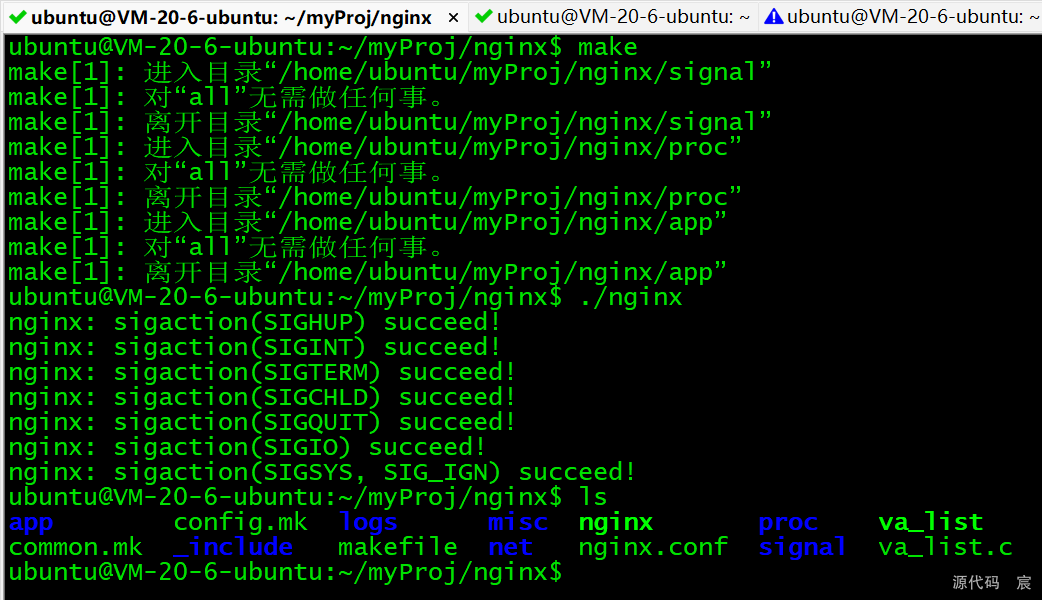This screenshot has height=600, width=1042.
Task: Click the empty final prompt line to focus the terminal
Action: (286, 572)
